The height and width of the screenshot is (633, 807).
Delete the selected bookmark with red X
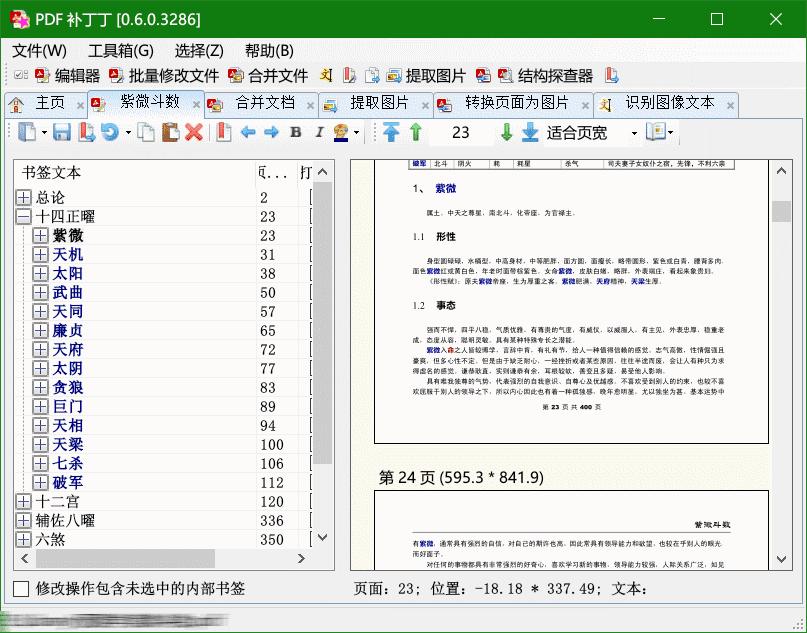coord(192,133)
